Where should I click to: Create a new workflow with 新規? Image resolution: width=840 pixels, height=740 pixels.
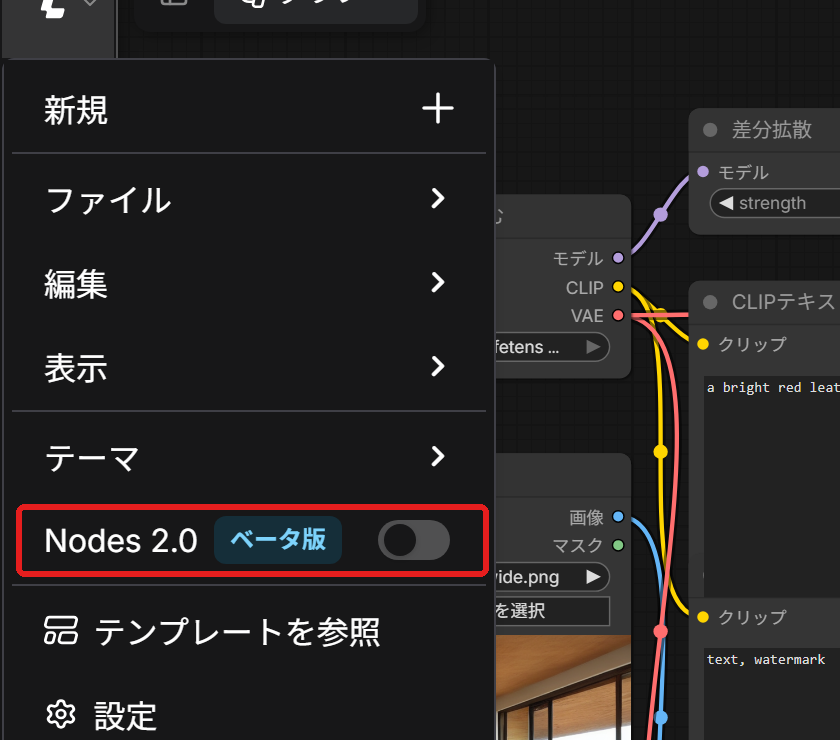[249, 109]
